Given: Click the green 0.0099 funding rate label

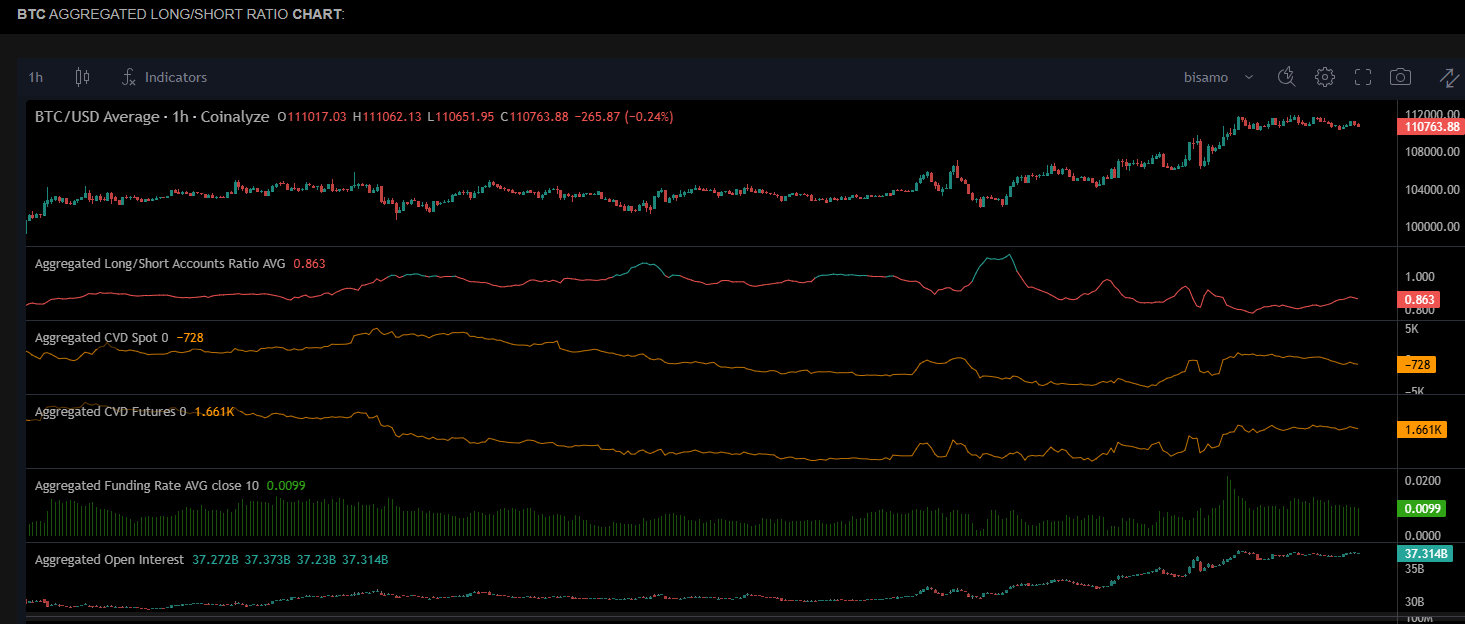Looking at the screenshot, I should (x=1422, y=508).
